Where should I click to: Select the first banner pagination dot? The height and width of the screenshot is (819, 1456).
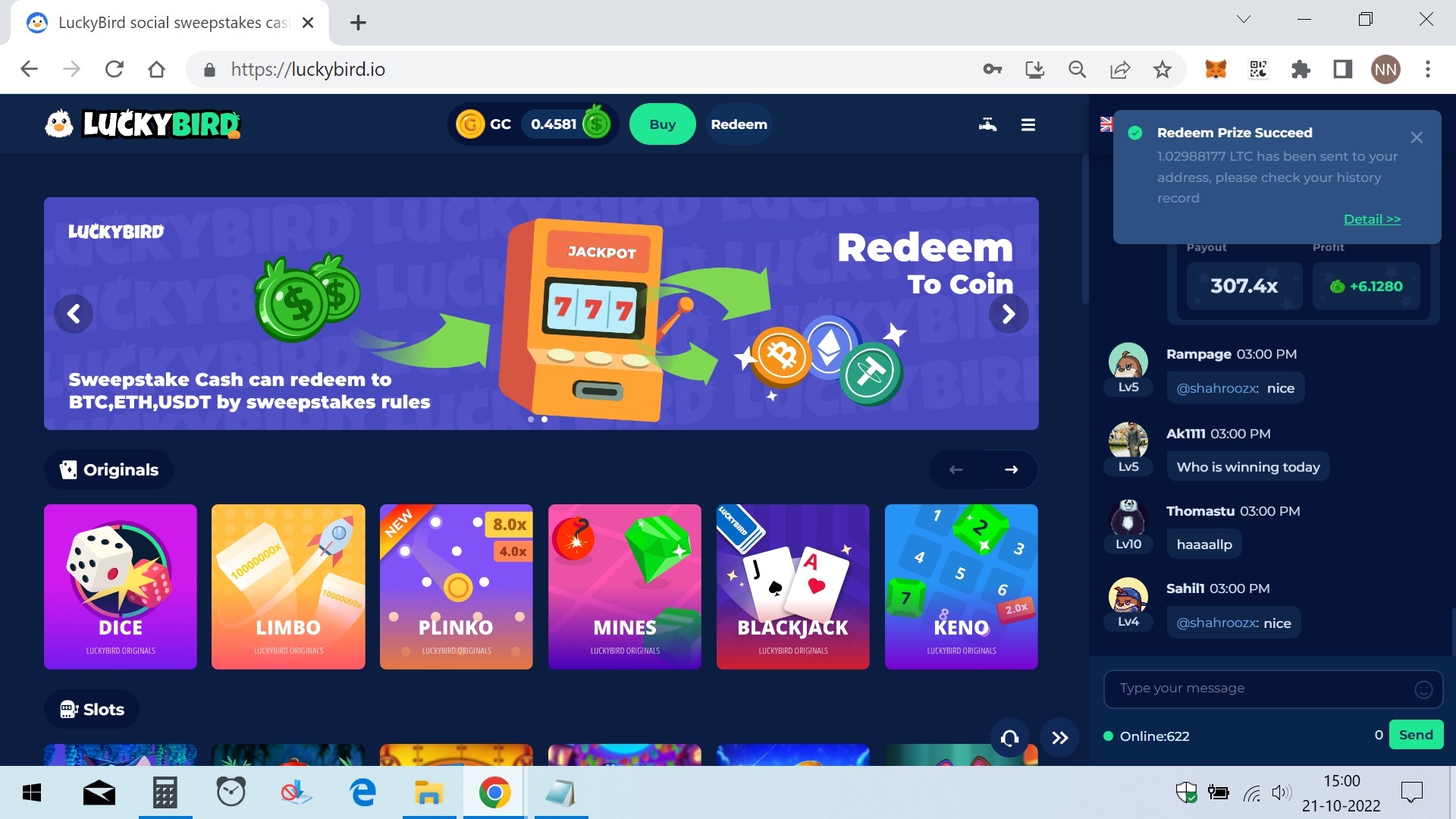(531, 419)
